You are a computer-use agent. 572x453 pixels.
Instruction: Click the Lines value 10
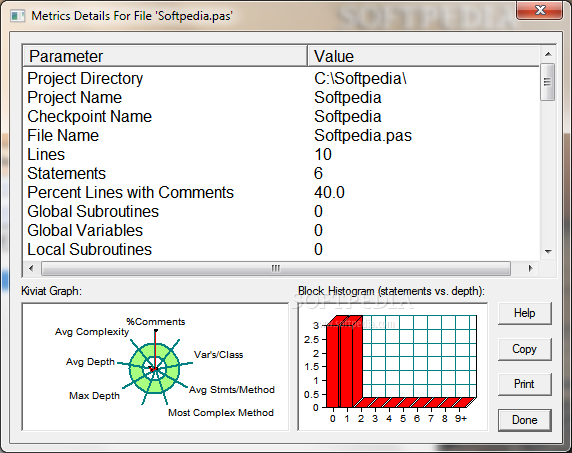(323, 154)
